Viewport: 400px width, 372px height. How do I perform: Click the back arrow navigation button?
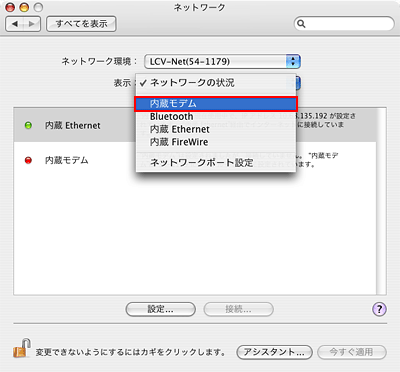point(15,24)
